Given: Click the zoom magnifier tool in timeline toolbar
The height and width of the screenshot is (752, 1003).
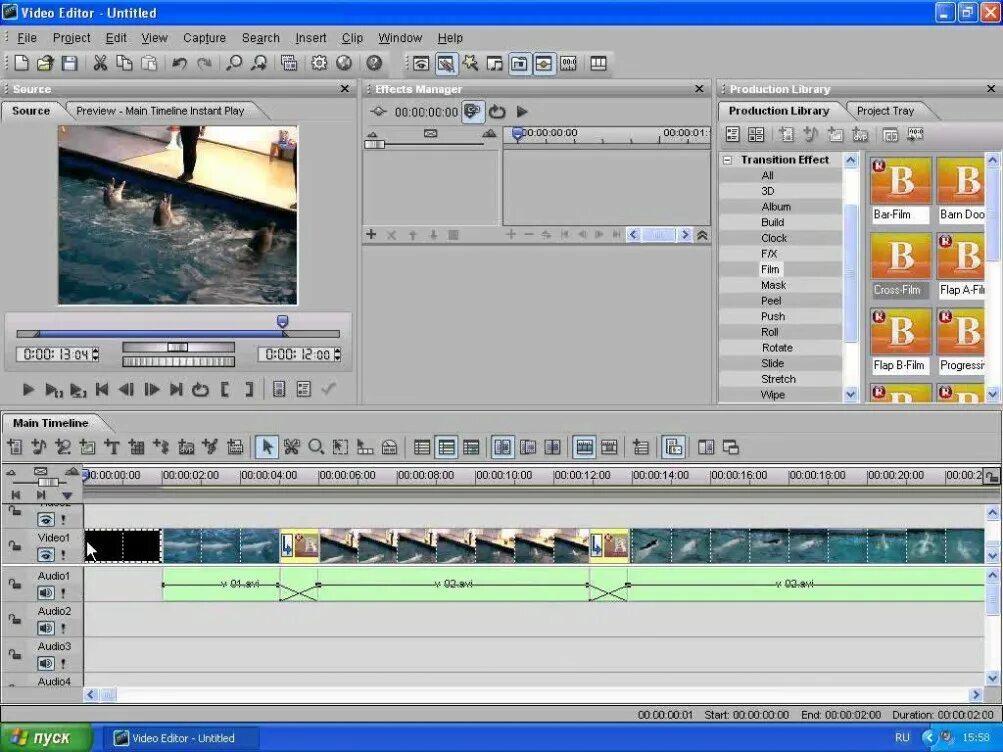Looking at the screenshot, I should [x=316, y=447].
